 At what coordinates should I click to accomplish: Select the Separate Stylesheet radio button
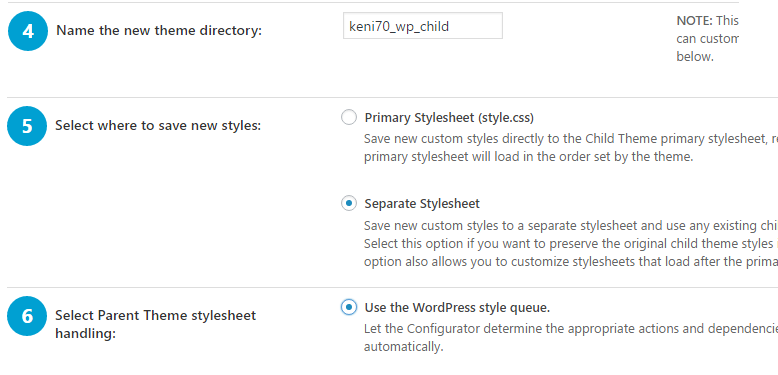(x=349, y=203)
